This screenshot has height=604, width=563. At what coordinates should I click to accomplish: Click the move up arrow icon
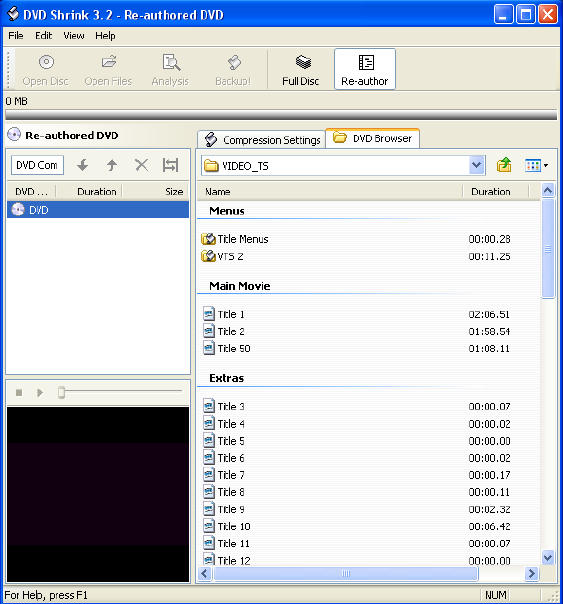(112, 165)
